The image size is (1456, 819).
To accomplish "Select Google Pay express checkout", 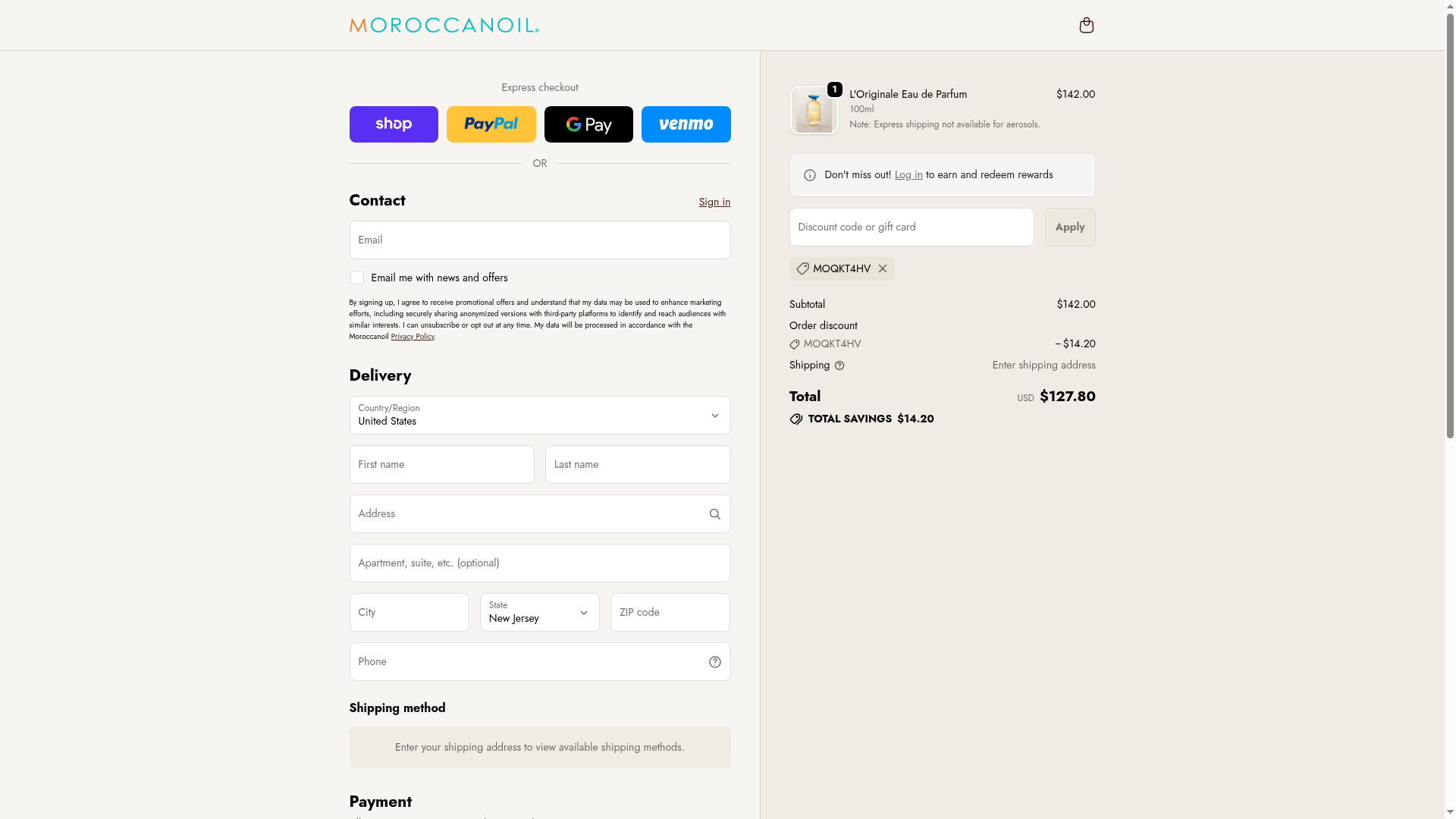I will click(588, 124).
